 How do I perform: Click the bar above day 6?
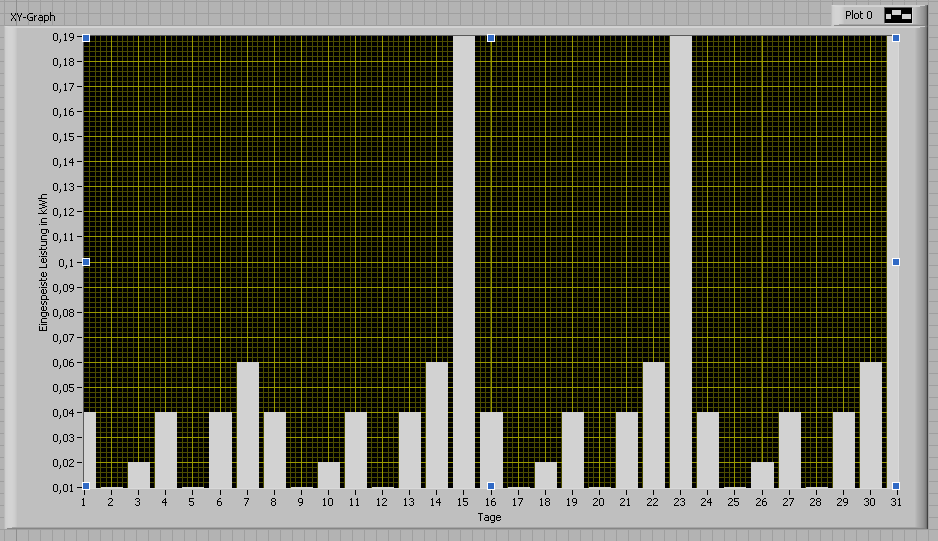220,450
